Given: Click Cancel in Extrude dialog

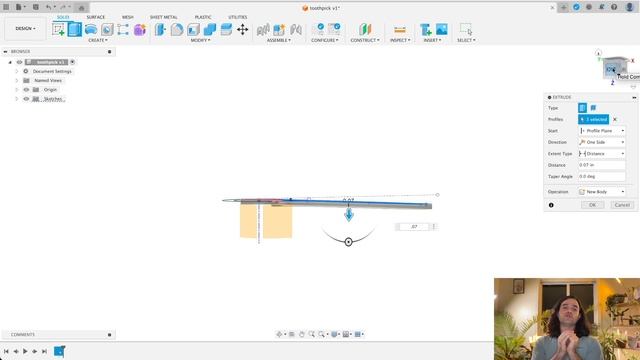Looking at the screenshot, I should 622,205.
